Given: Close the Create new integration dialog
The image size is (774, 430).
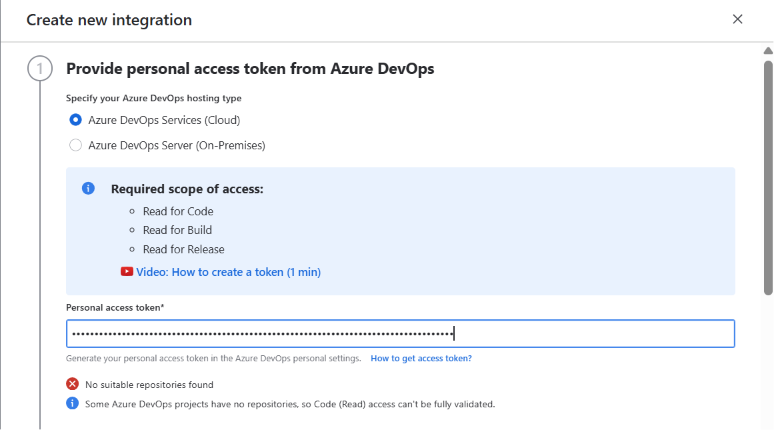Looking at the screenshot, I should pos(737,19).
